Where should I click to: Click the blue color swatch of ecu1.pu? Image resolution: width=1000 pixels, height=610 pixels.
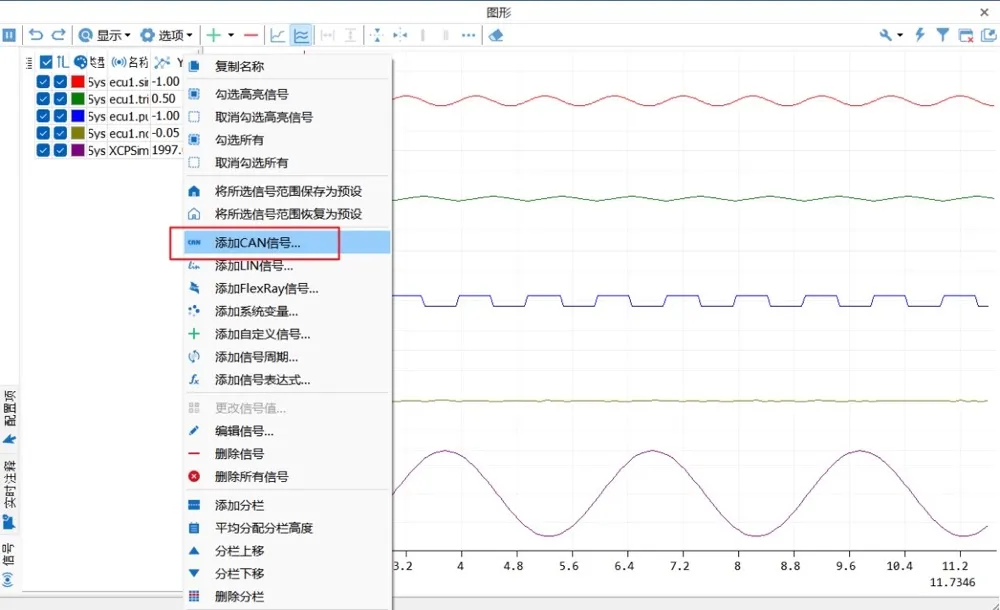tap(78, 116)
